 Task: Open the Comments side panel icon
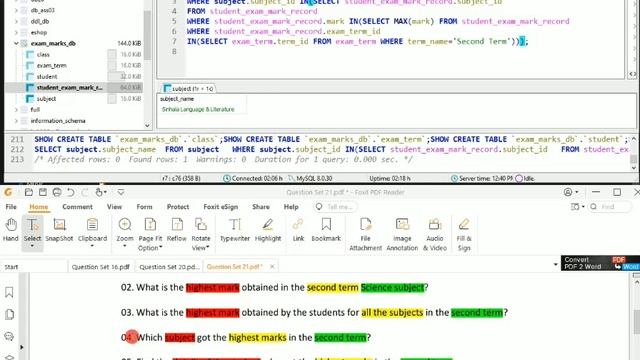pyautogui.click(x=9, y=336)
